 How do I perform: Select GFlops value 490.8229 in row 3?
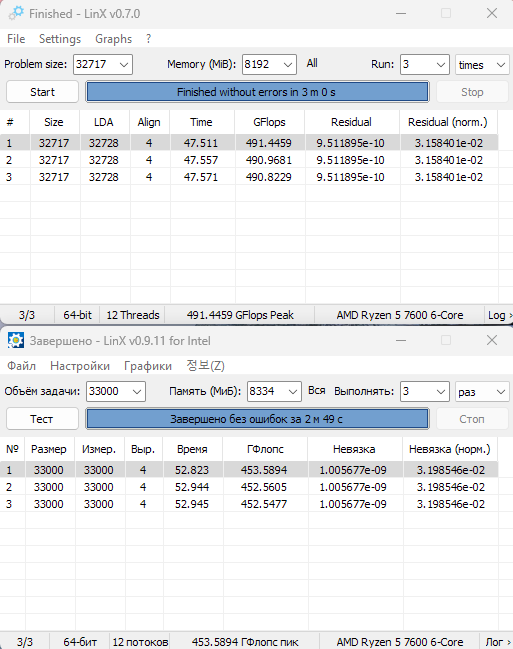tap(269, 177)
